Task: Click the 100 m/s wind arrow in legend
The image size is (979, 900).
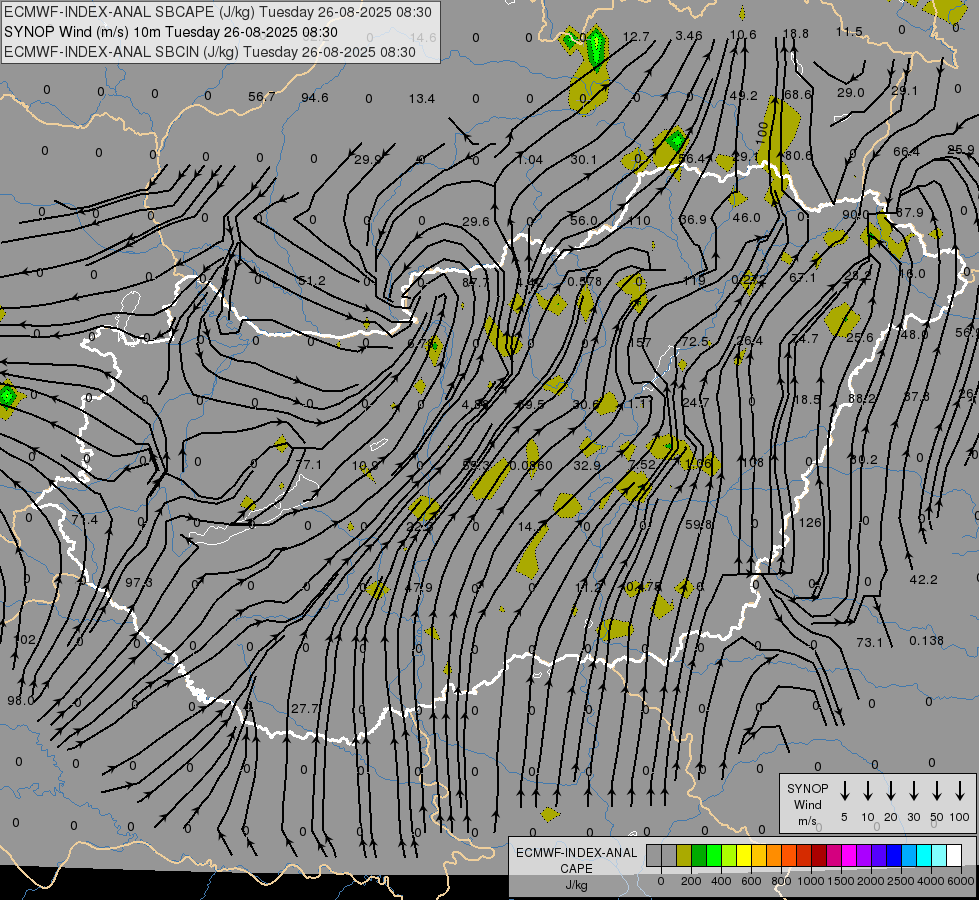Action: tap(960, 791)
